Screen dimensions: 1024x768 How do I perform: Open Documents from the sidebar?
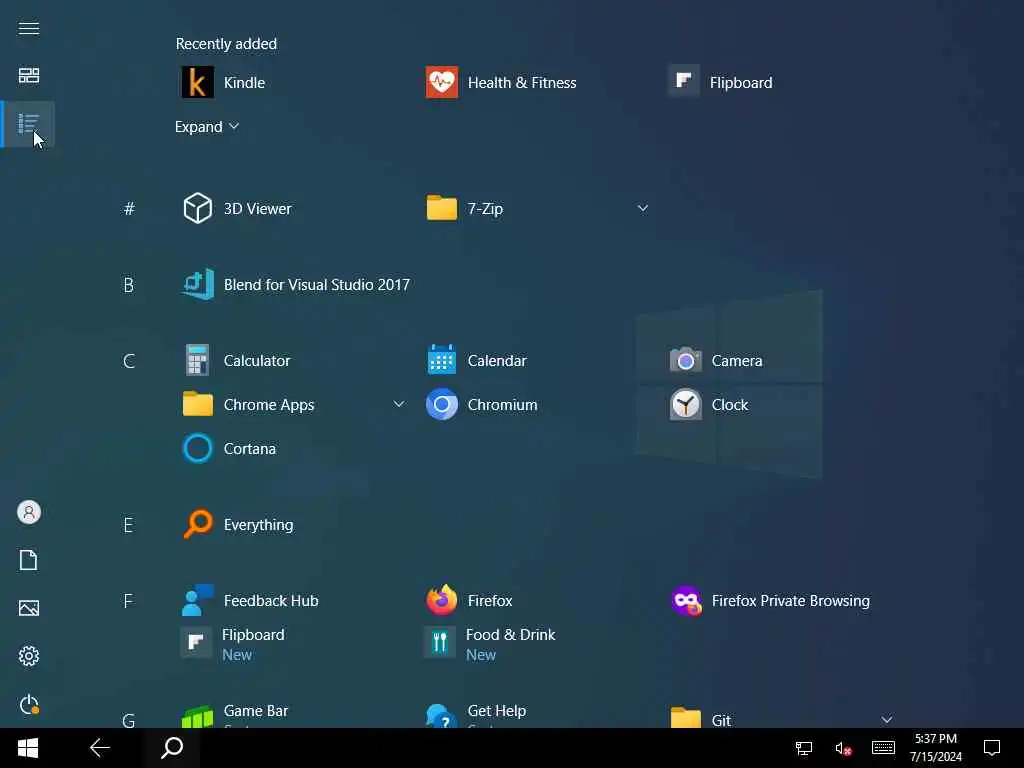(29, 560)
